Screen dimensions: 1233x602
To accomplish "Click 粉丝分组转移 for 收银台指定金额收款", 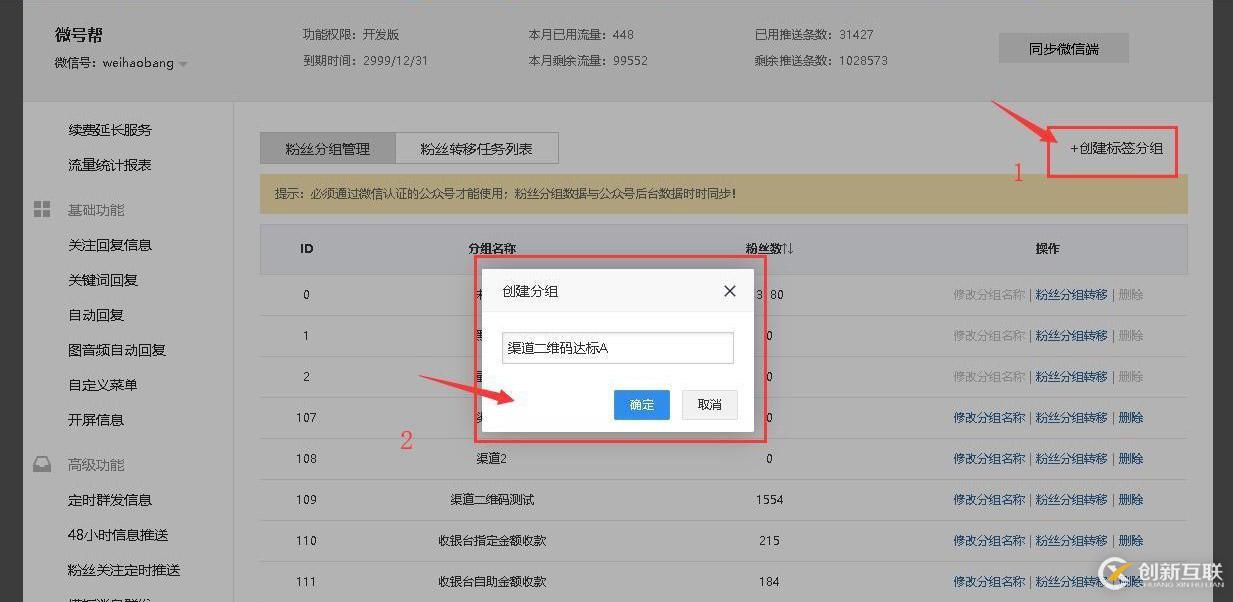I will pos(1071,540).
